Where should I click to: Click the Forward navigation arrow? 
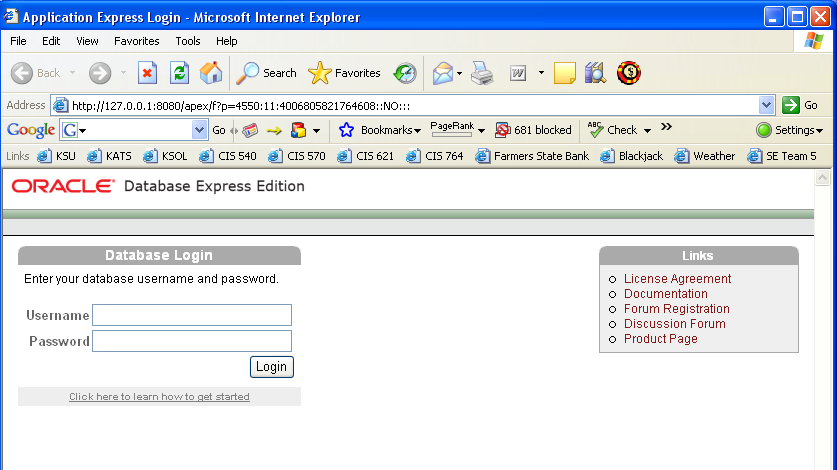click(x=100, y=73)
